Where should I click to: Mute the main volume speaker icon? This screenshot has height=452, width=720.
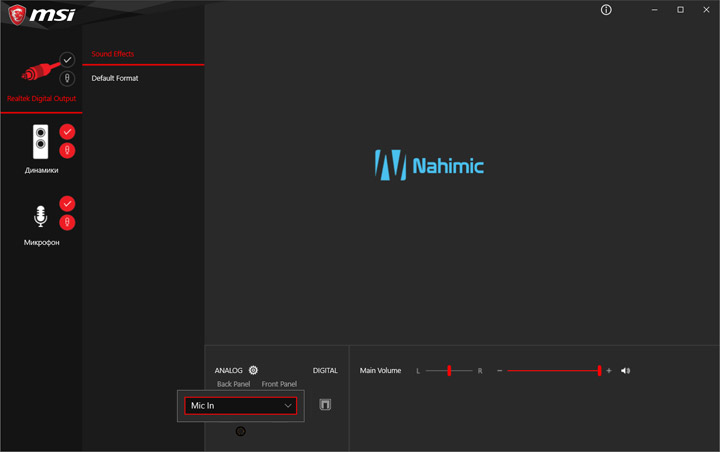(625, 371)
